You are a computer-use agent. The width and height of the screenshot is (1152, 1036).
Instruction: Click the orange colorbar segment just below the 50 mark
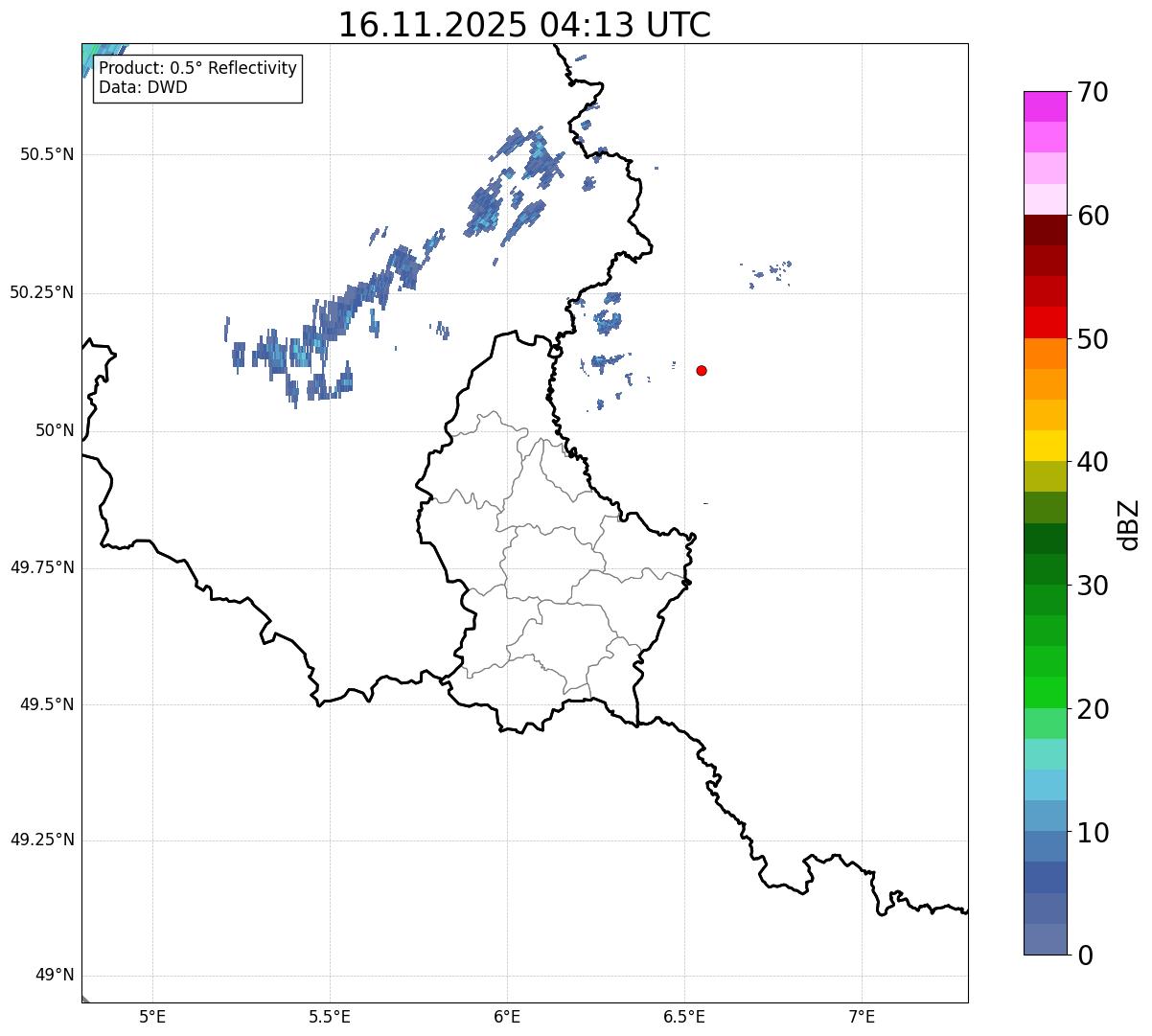click(1045, 354)
